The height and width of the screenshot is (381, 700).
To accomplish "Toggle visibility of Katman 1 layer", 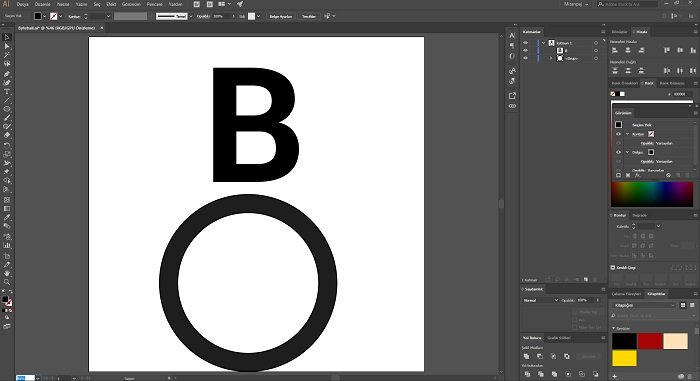I will pos(525,43).
